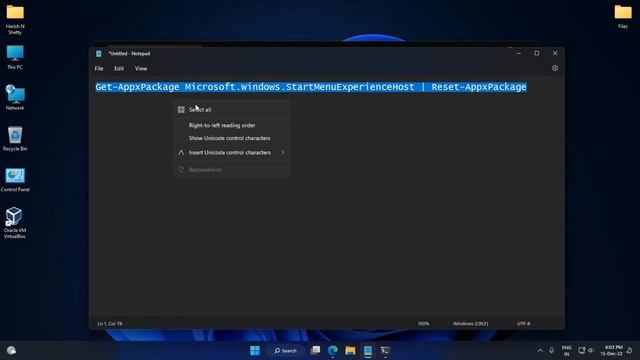Switch to Notepad taskbar icon
Screen dimensions: 640x360
tap(368, 351)
